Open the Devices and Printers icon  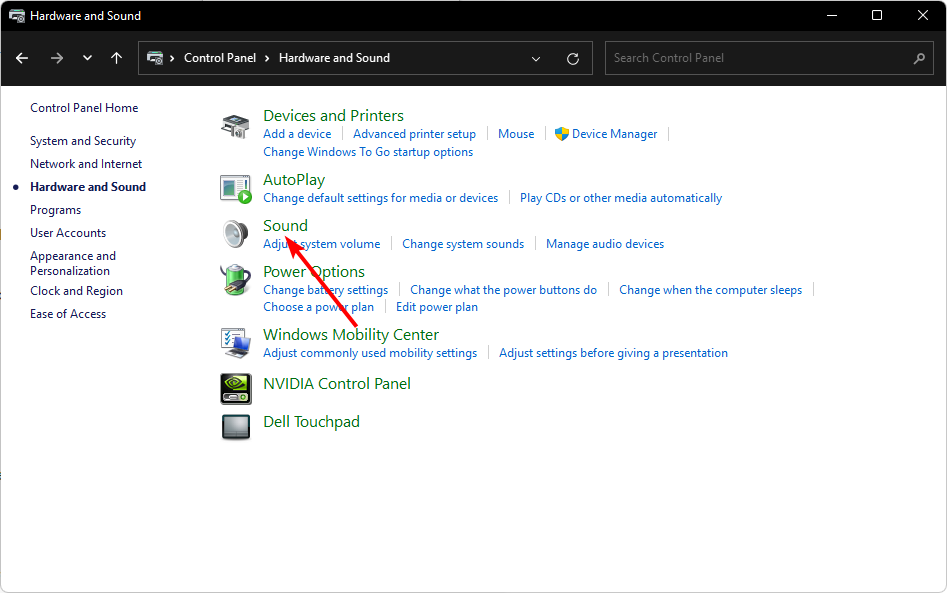[x=236, y=126]
